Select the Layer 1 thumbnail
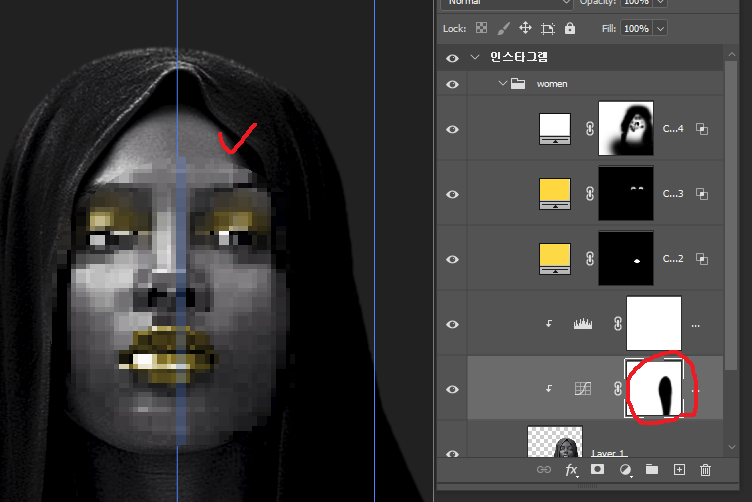752x502 pixels. click(555, 442)
